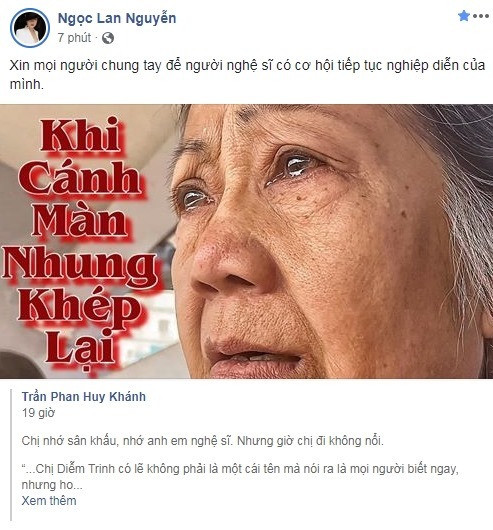The height and width of the screenshot is (530, 493).
Task: Open Ngọc Lan Nguyễn's profile picture
Action: coord(30,28)
